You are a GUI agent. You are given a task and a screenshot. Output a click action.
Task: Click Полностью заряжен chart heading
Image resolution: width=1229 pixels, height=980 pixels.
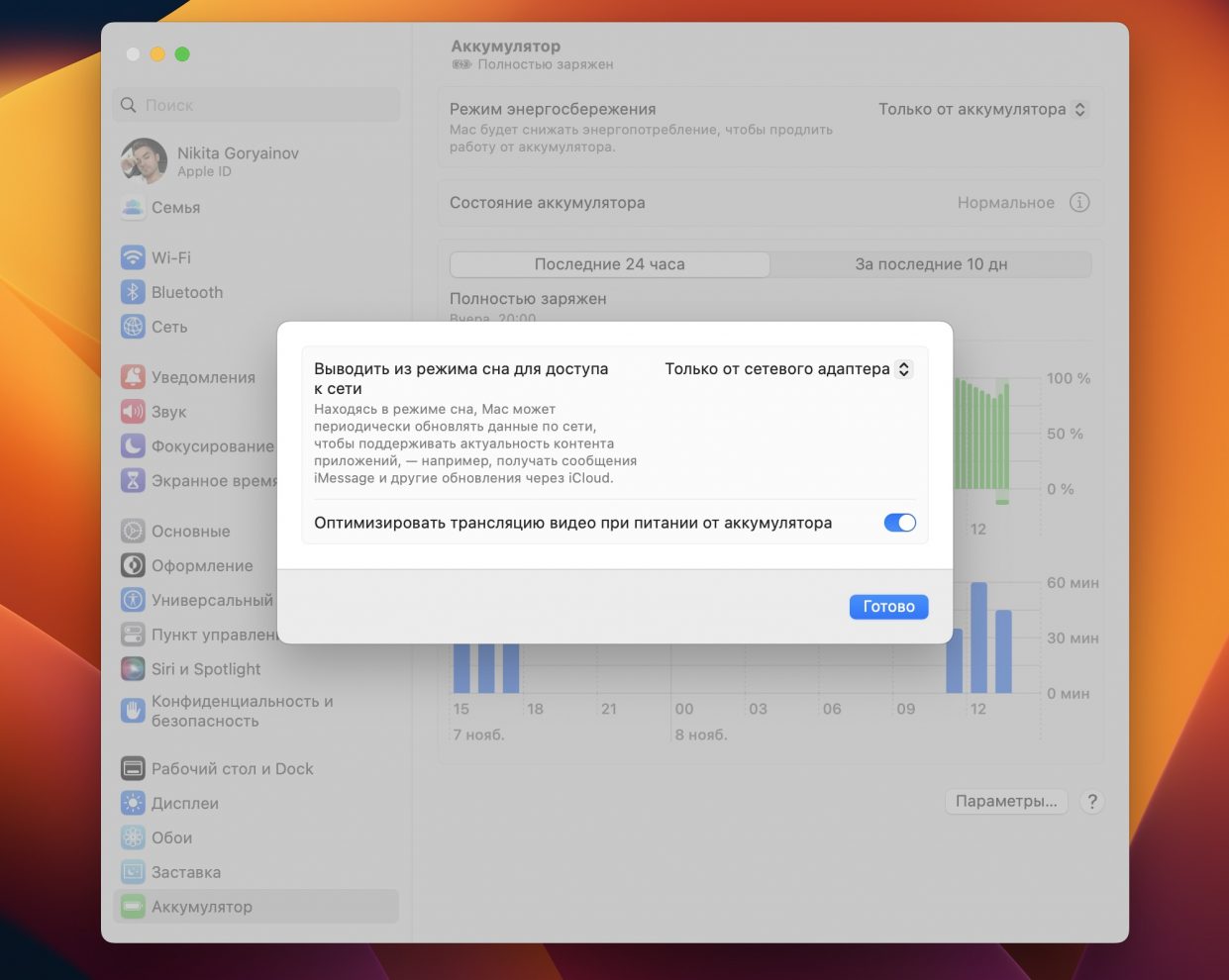528,299
